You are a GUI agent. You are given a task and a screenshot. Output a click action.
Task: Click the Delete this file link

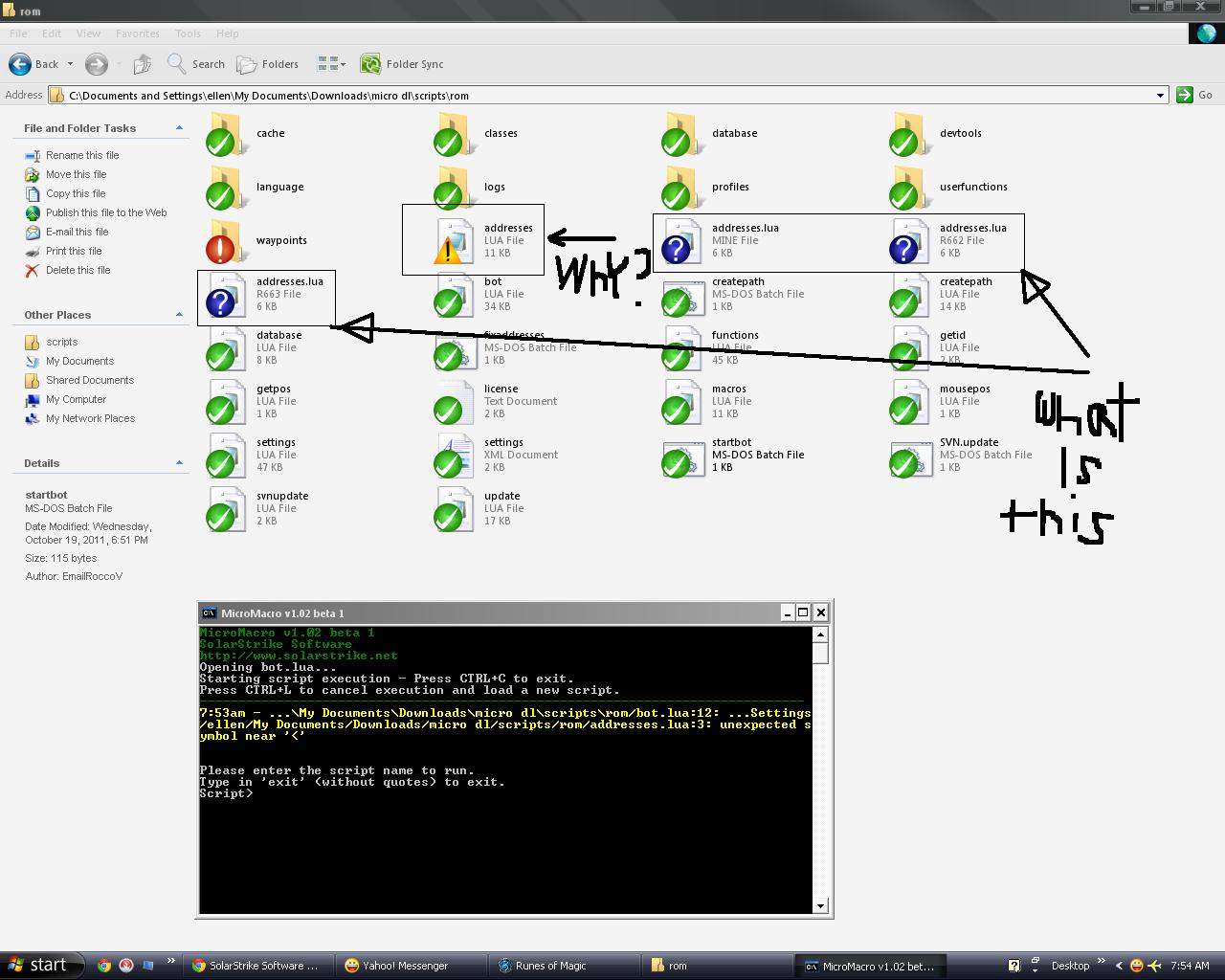(x=78, y=270)
